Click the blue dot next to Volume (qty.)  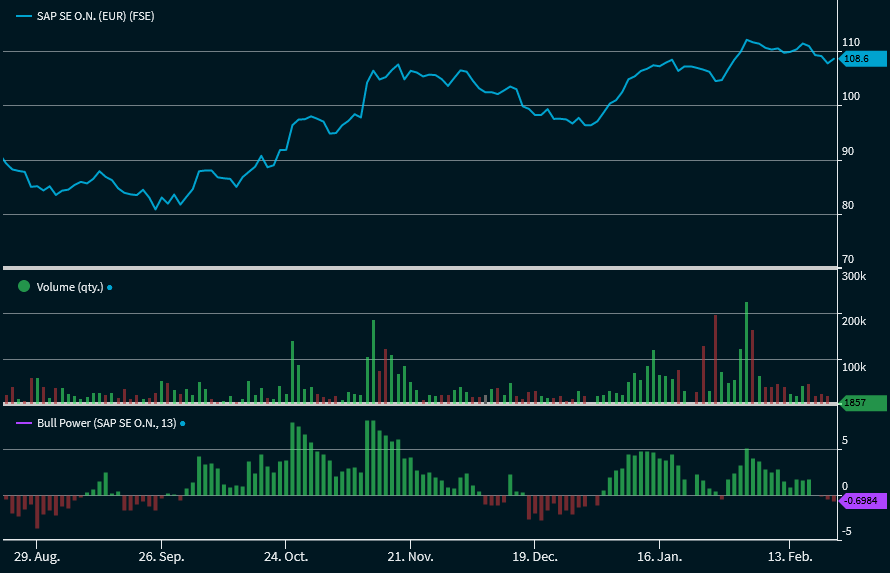pyautogui.click(x=110, y=287)
